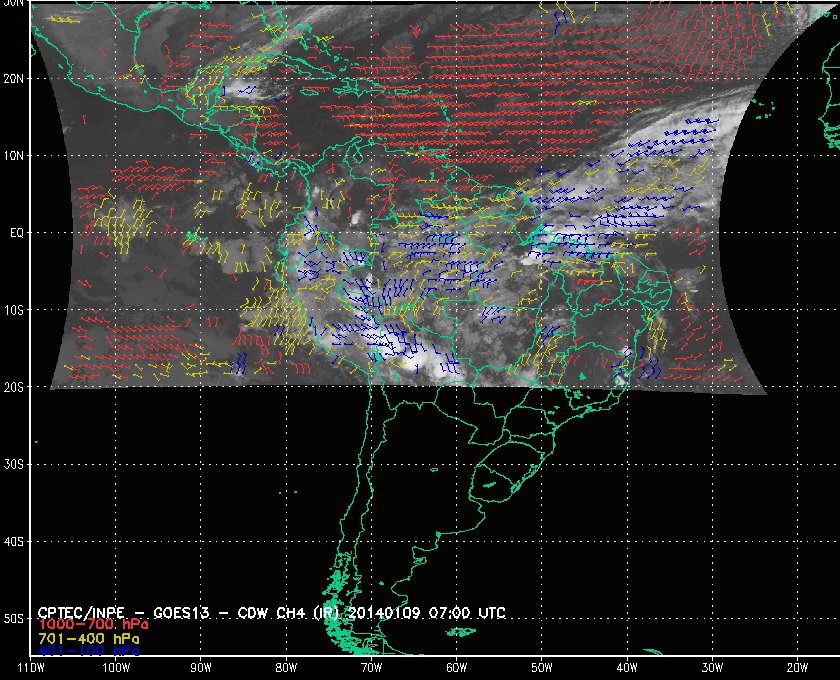Click the blue 401-100 hPa legend entry

point(88,651)
